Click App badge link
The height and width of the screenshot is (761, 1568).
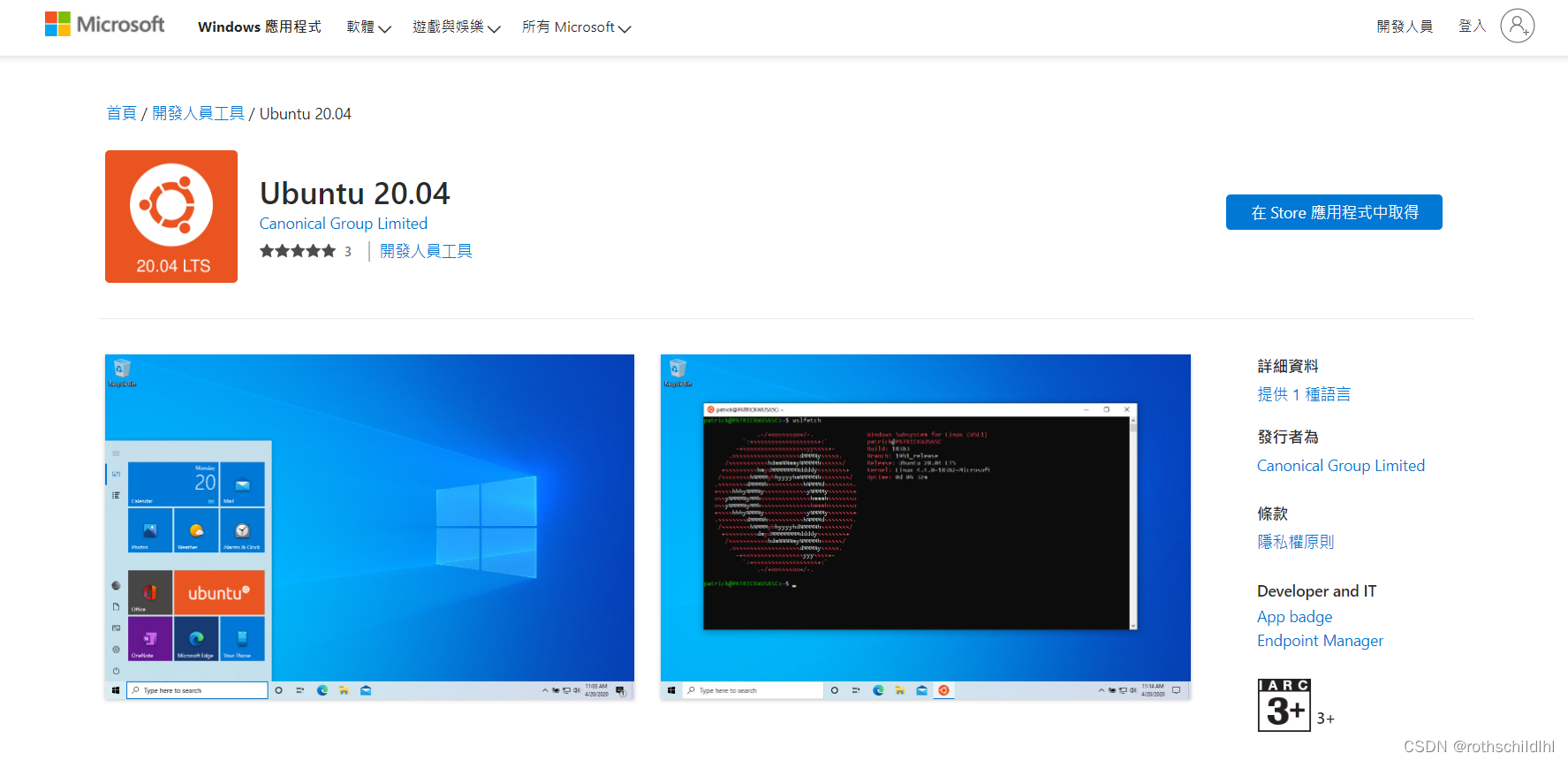[1294, 617]
